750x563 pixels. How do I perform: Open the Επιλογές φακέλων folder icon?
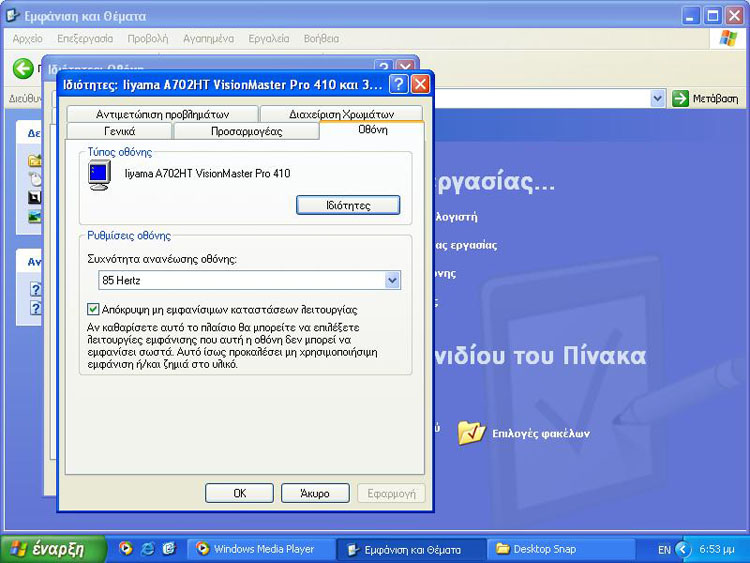click(x=471, y=432)
